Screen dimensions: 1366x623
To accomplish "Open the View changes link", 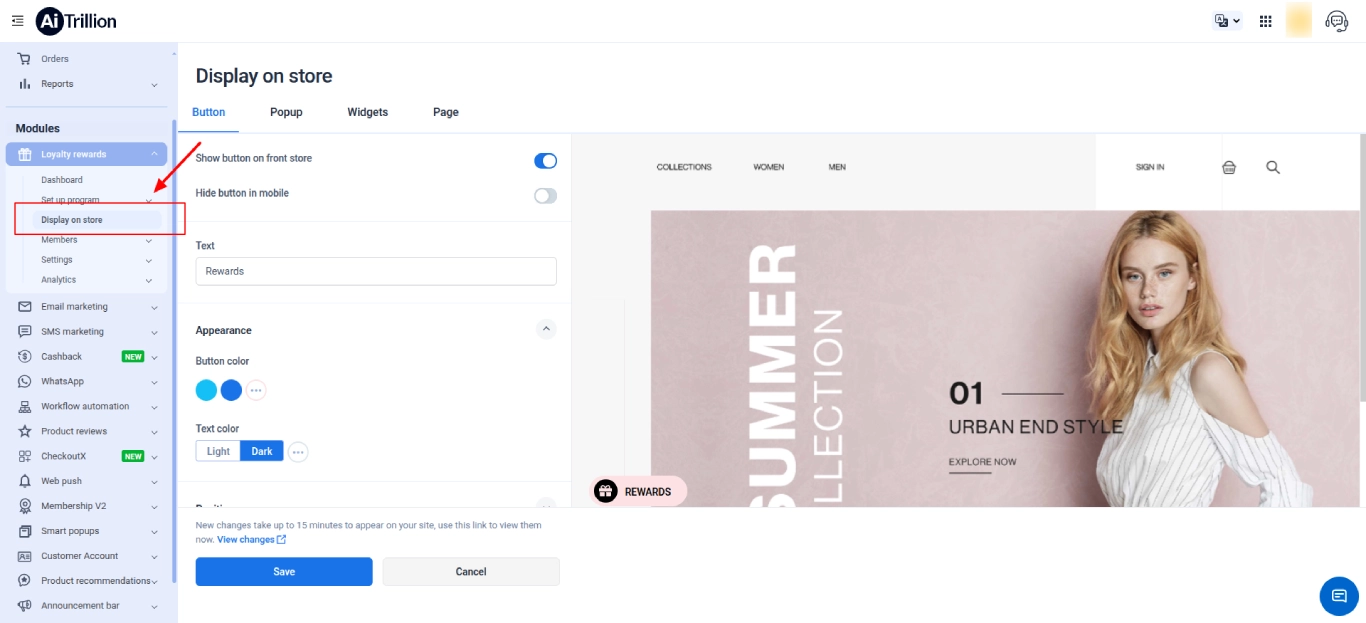I will [252, 540].
